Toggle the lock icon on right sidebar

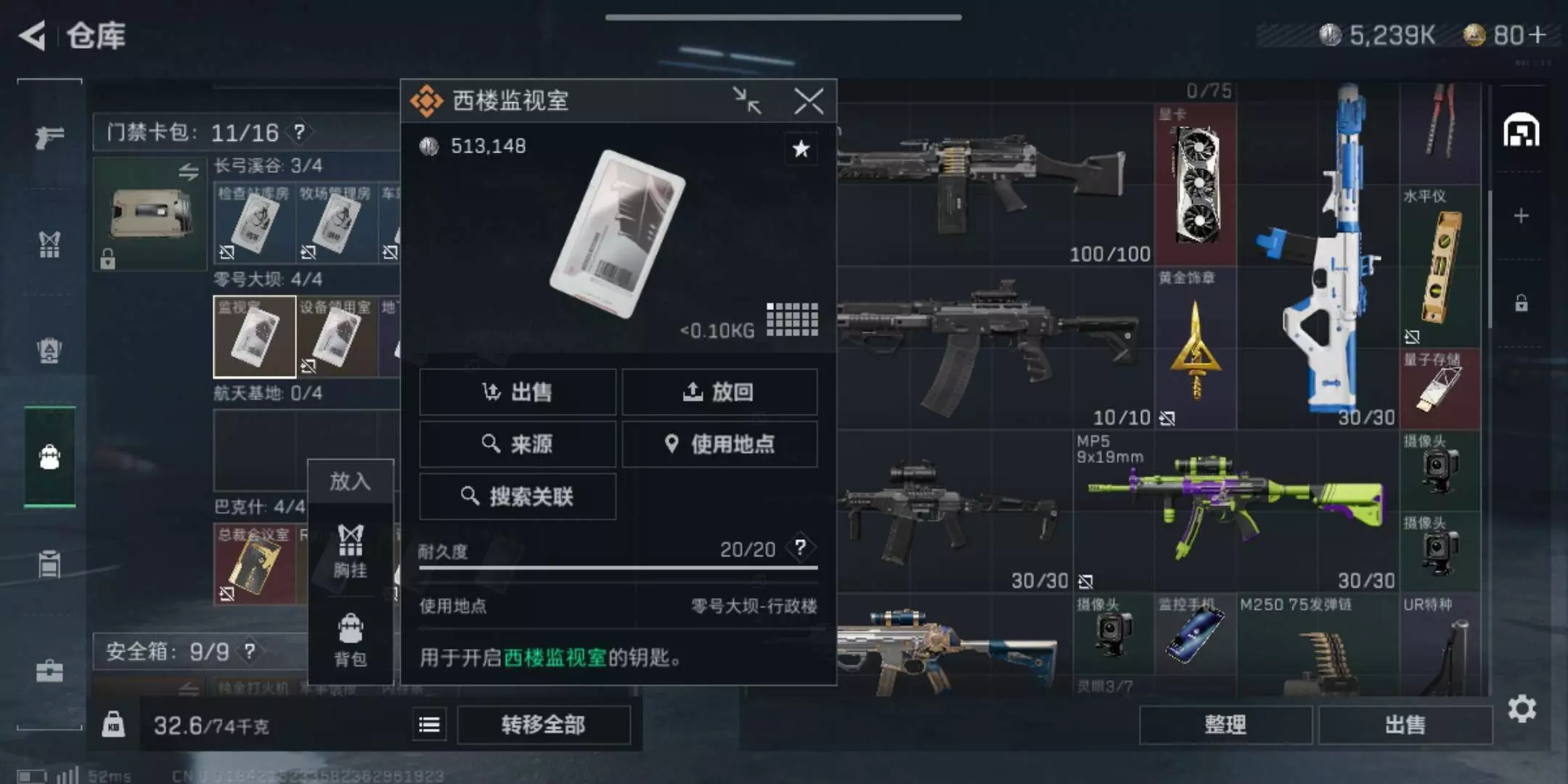pyautogui.click(x=1521, y=303)
